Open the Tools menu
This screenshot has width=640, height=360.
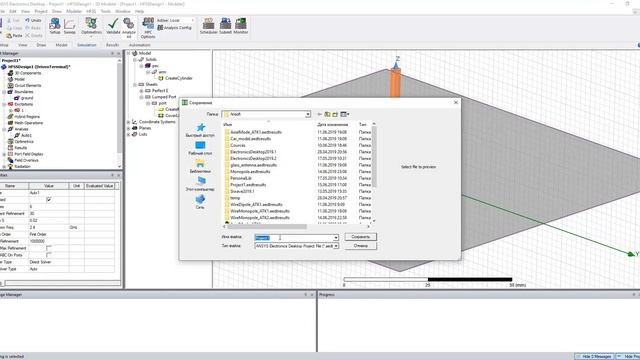[x=105, y=11]
